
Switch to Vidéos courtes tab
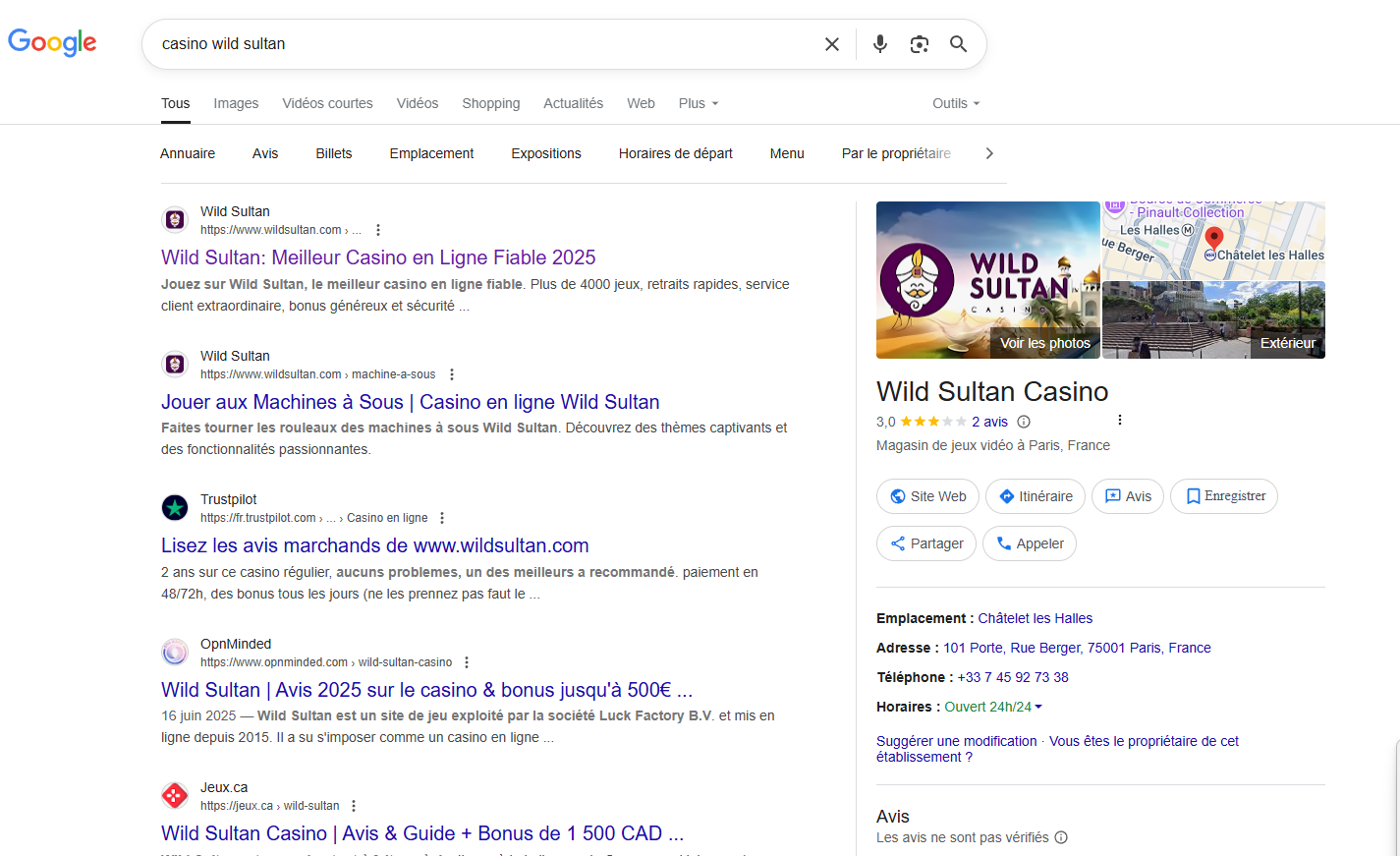point(327,103)
